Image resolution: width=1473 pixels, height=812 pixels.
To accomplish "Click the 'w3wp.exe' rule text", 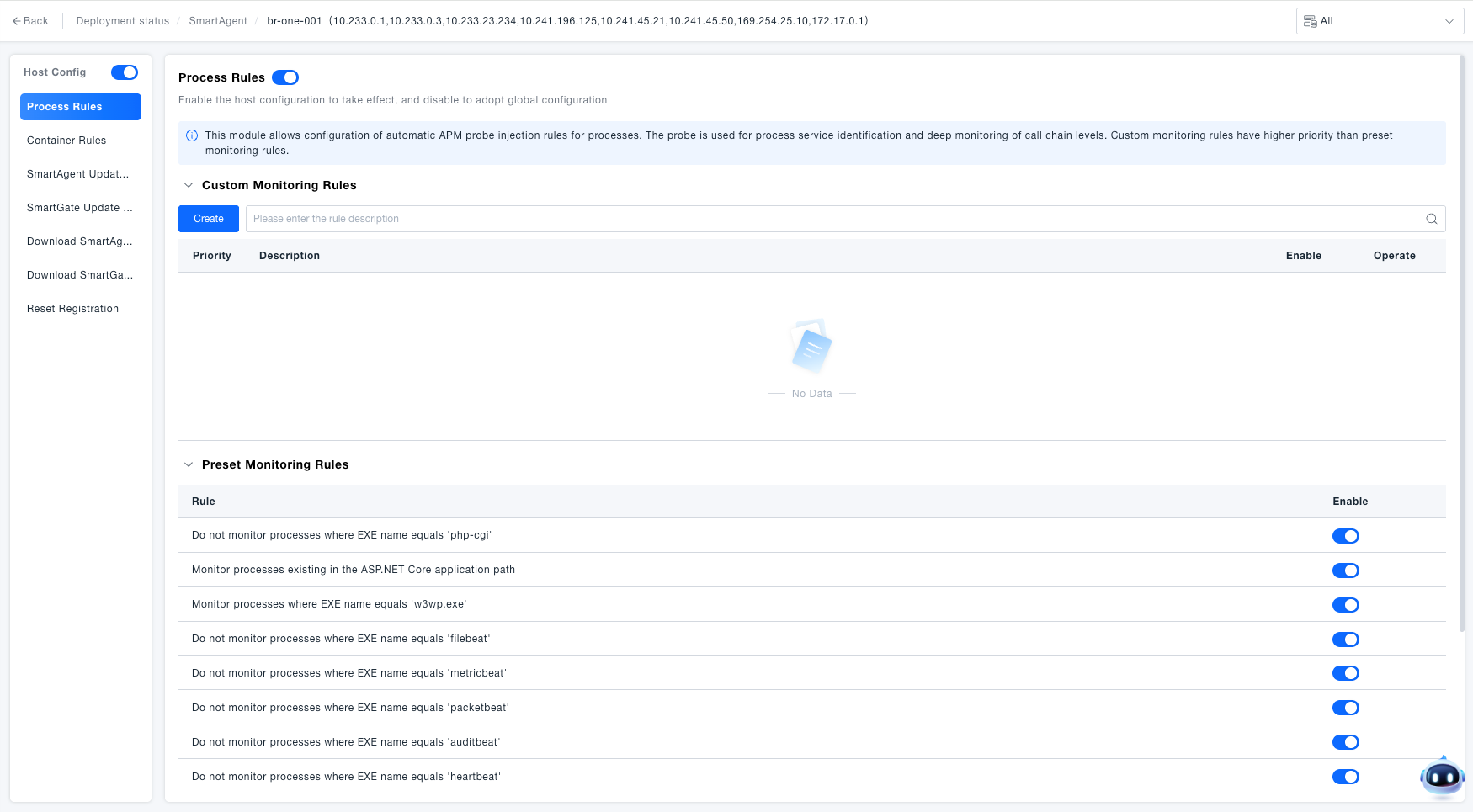I will 329,604.
